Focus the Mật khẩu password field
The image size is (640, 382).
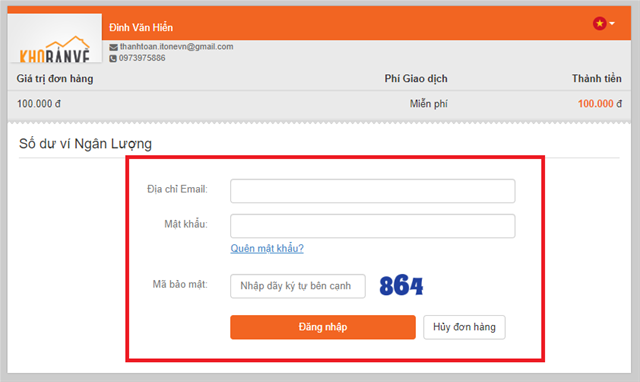tap(373, 226)
